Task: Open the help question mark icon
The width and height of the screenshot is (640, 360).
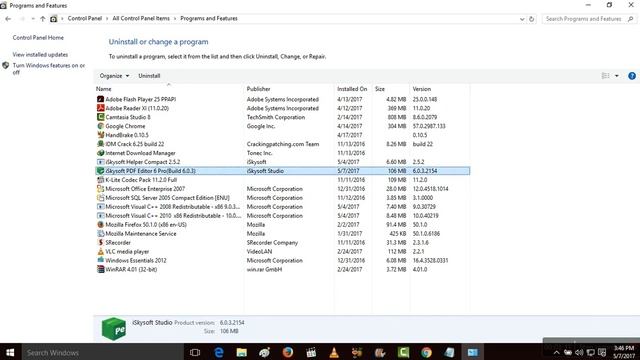Action: pos(632,76)
